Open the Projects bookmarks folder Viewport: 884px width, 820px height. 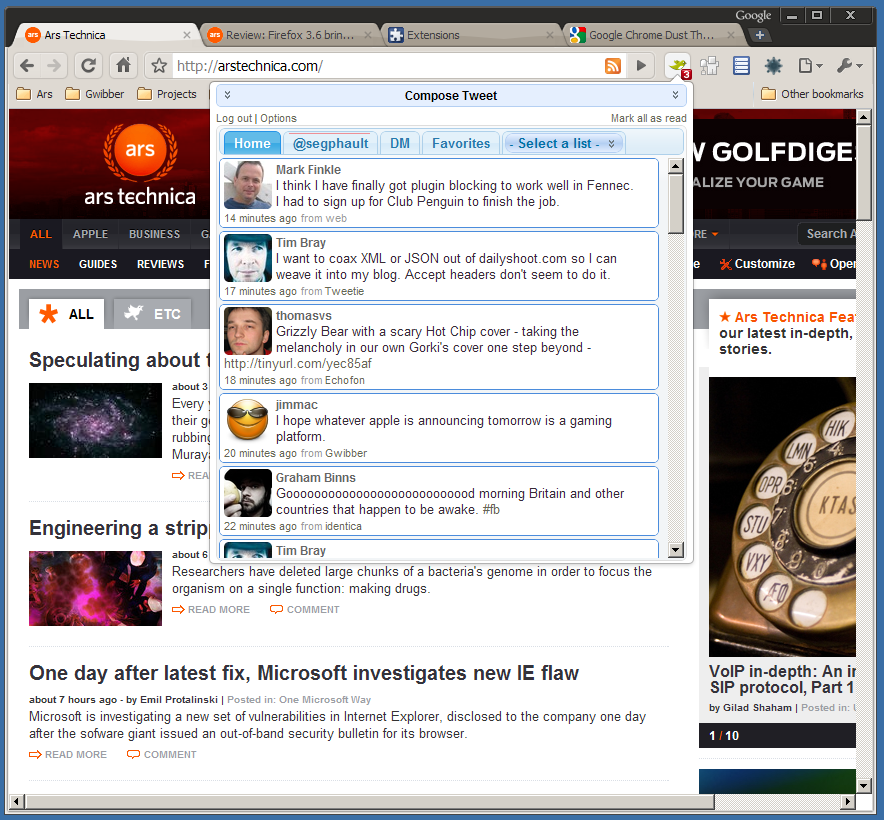click(x=167, y=94)
